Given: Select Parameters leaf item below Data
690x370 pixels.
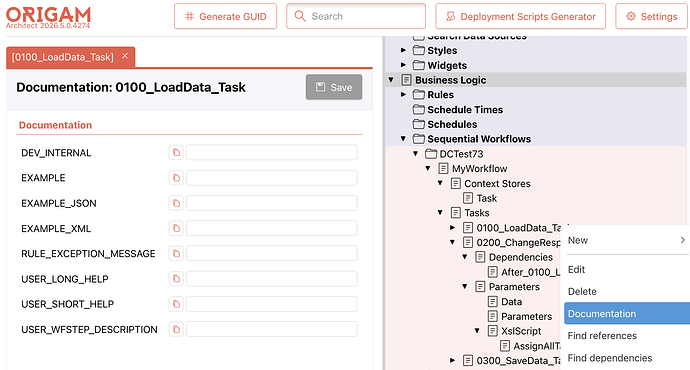Looking at the screenshot, I should pos(526,316).
